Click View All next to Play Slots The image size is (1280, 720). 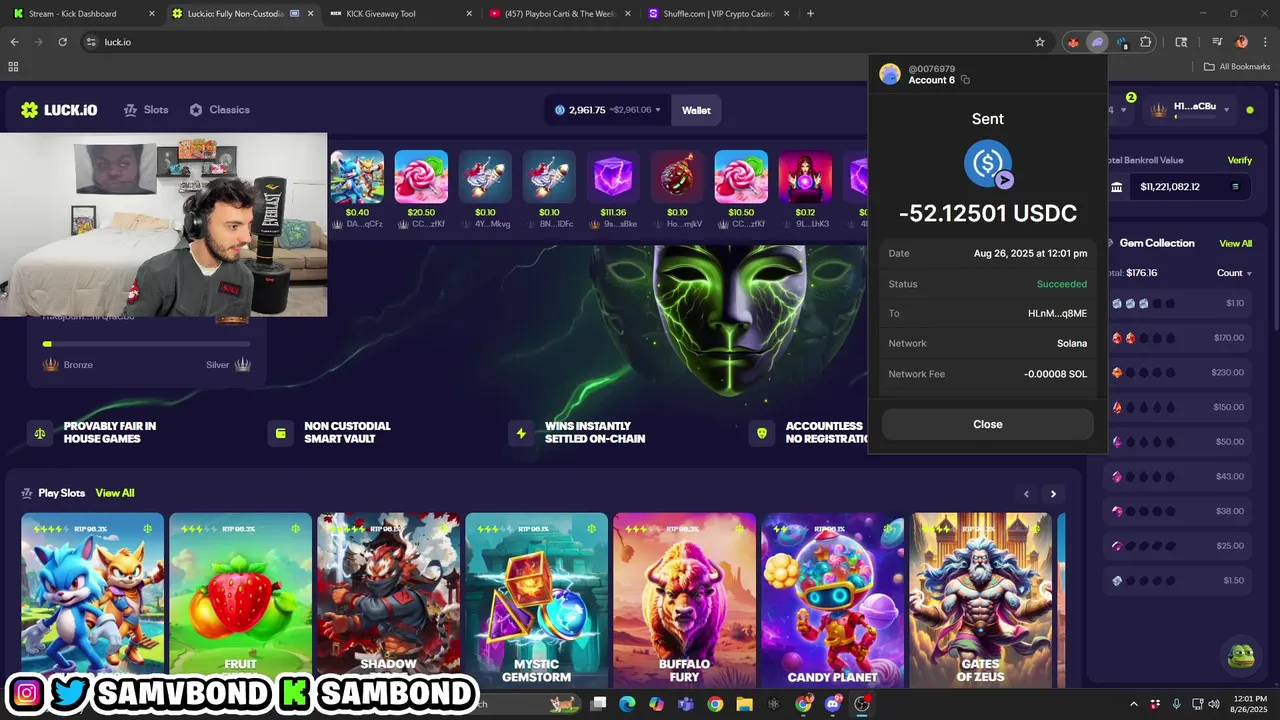[115, 493]
